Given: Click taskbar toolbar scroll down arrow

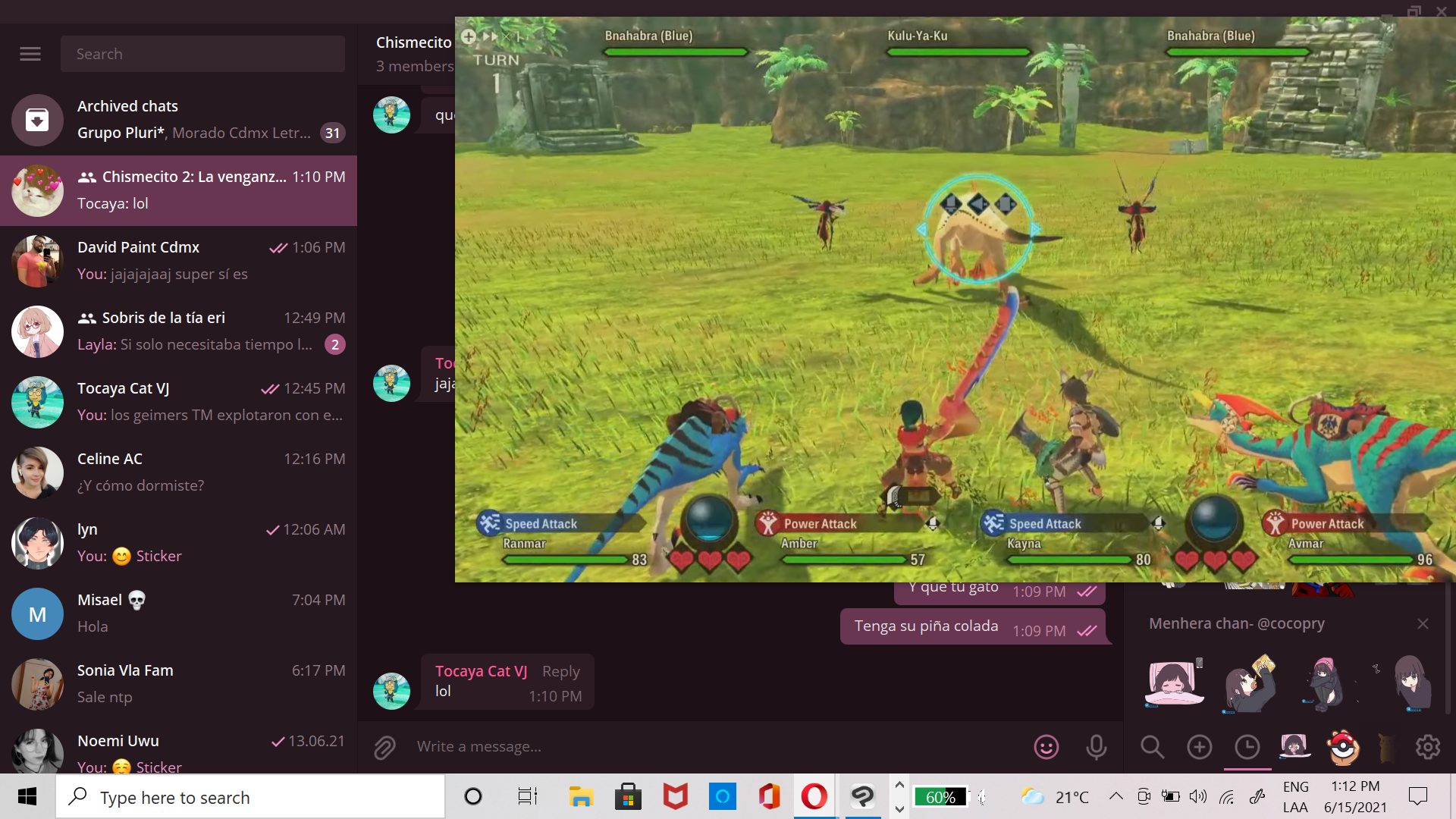Looking at the screenshot, I should click(x=899, y=809).
